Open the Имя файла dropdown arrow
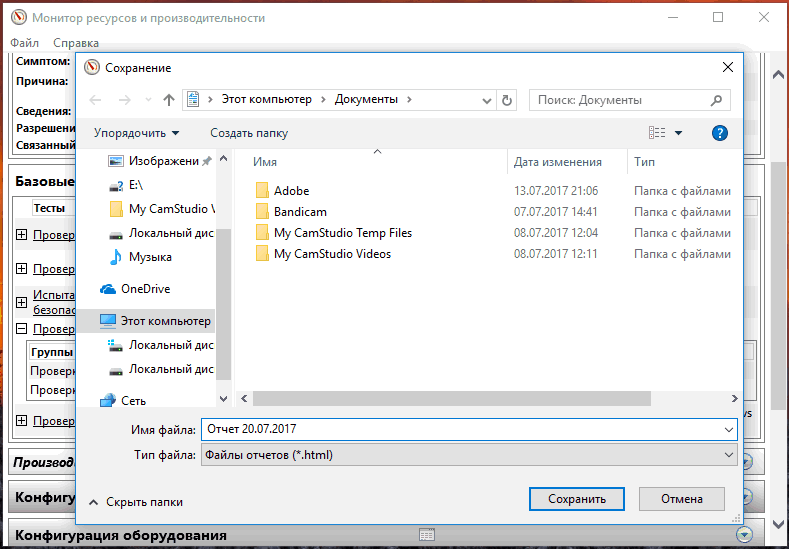Viewport: 789px width, 549px height. point(728,430)
